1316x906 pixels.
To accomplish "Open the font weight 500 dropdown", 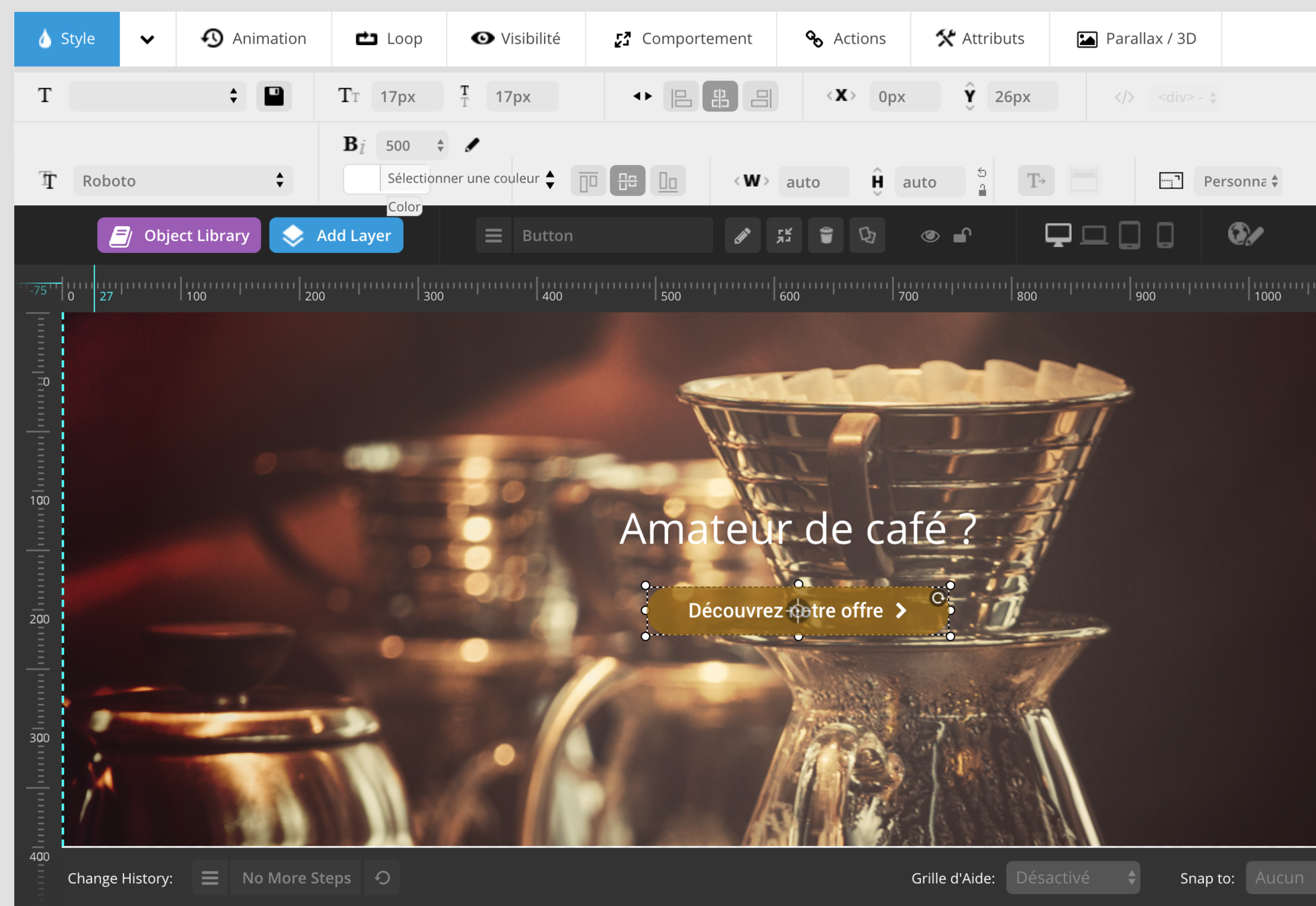I will coord(413,146).
